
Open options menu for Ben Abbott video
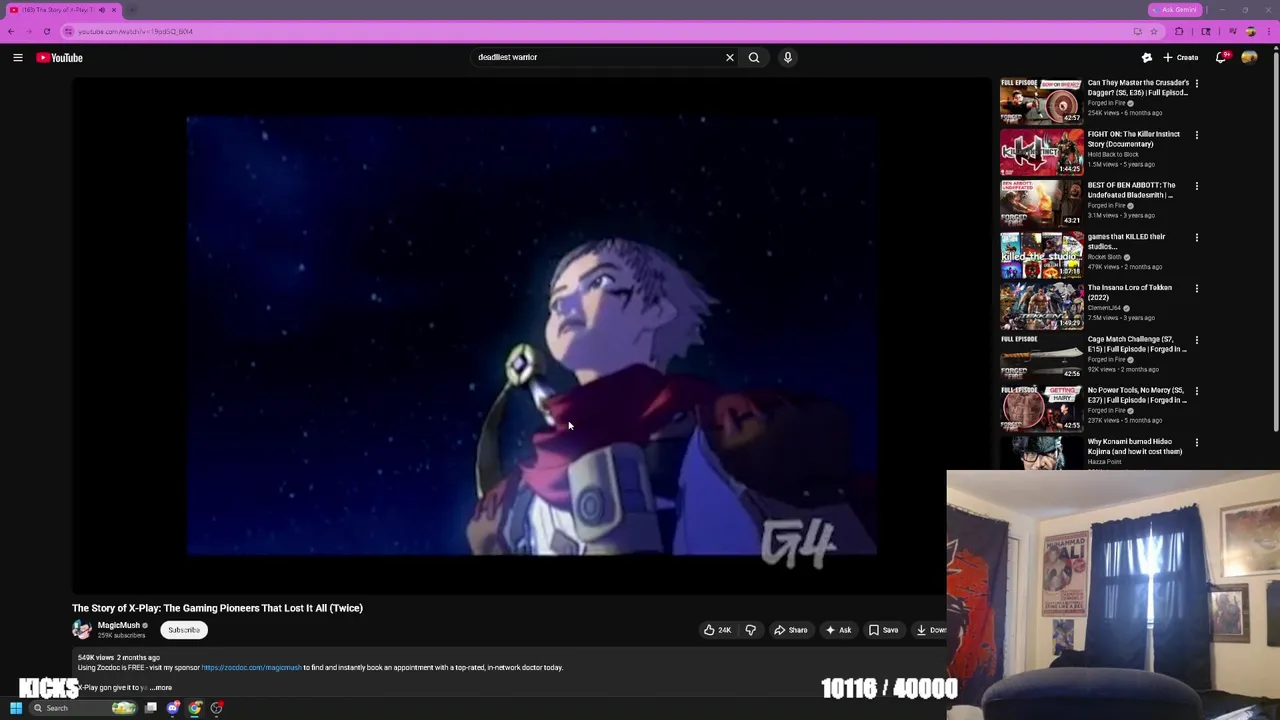(x=1197, y=186)
